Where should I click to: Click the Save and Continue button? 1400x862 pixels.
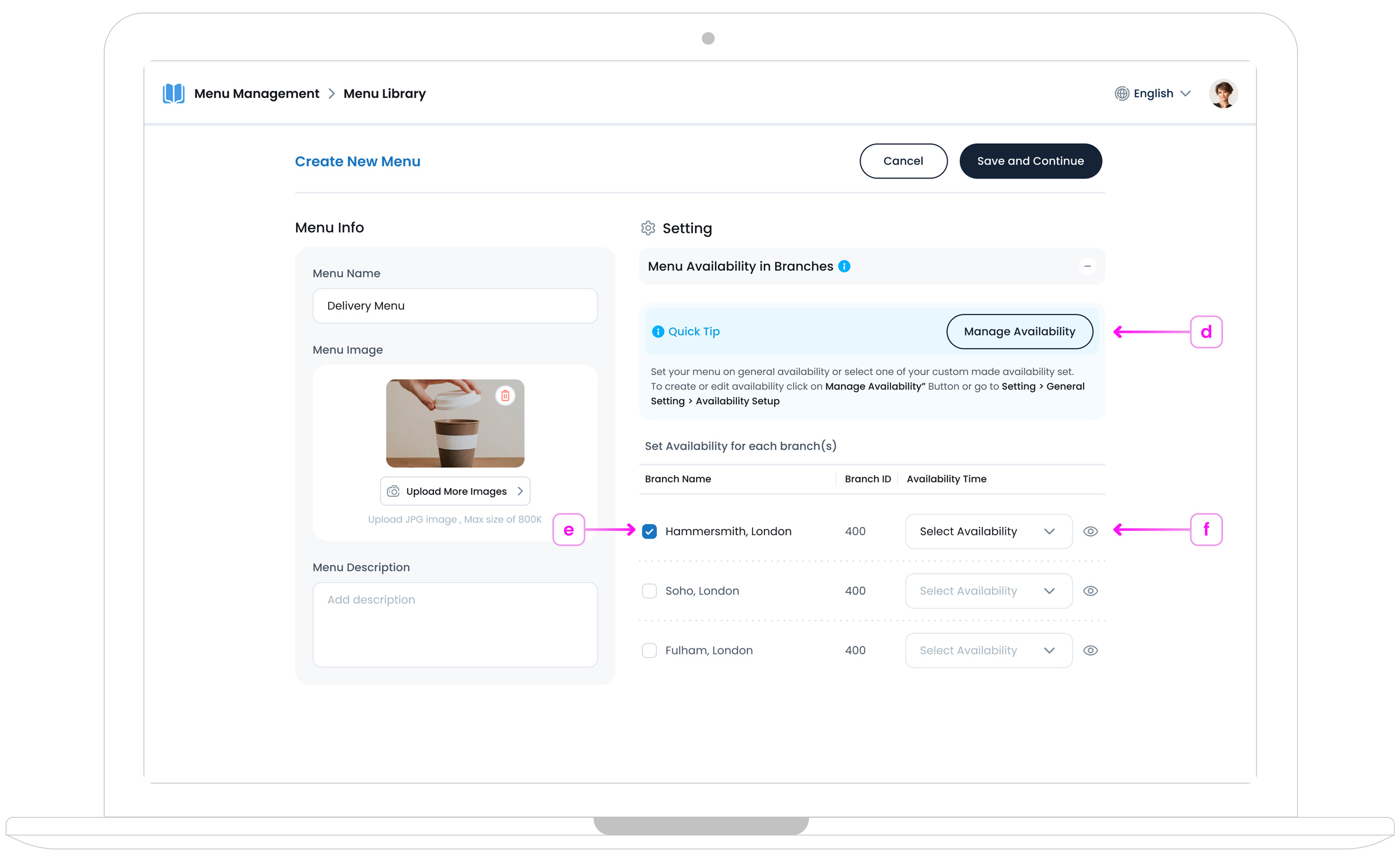click(1030, 161)
